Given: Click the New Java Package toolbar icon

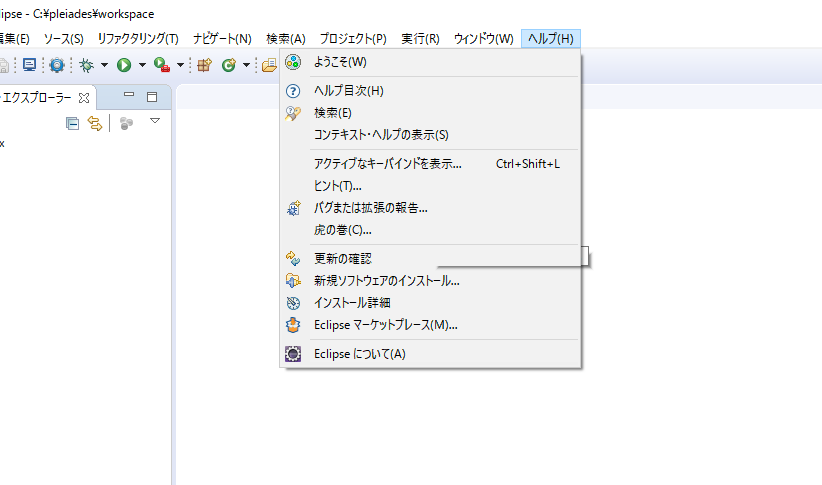Looking at the screenshot, I should click(x=204, y=65).
